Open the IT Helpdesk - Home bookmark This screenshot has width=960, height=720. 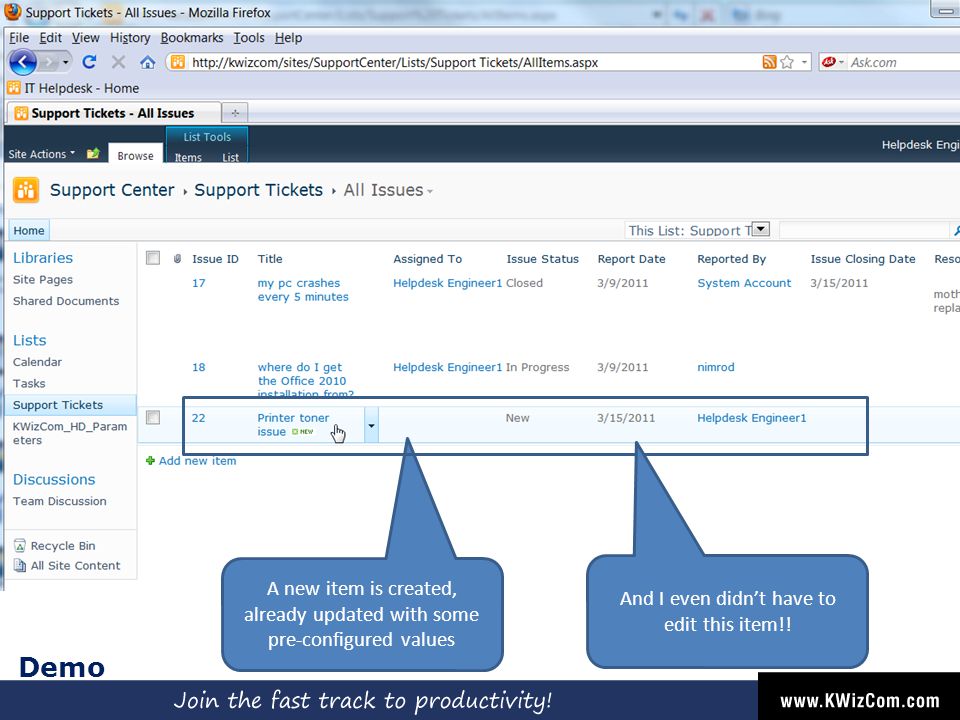pyautogui.click(x=73, y=88)
